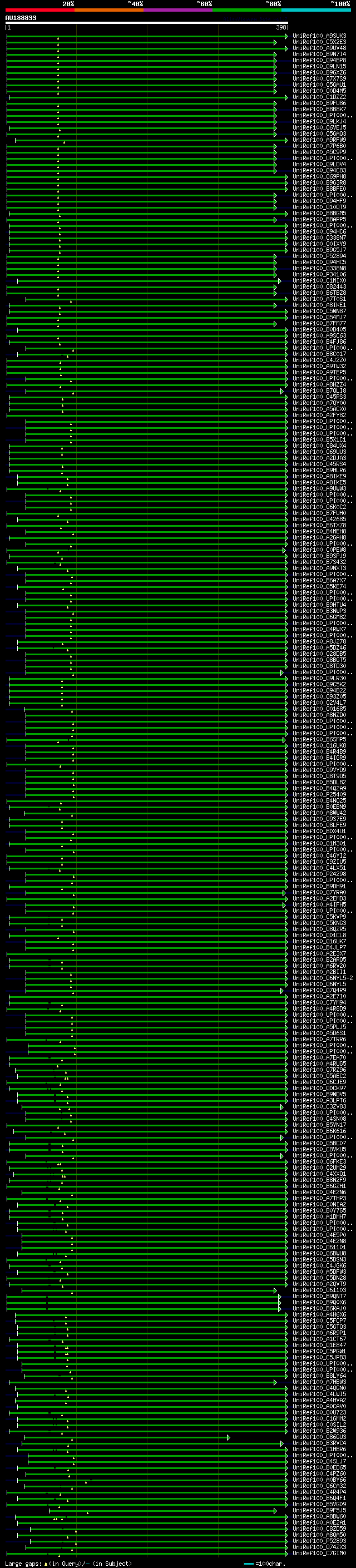
Task: Select the UniRef100_Q0D4M5 label
Action: (319, 91)
